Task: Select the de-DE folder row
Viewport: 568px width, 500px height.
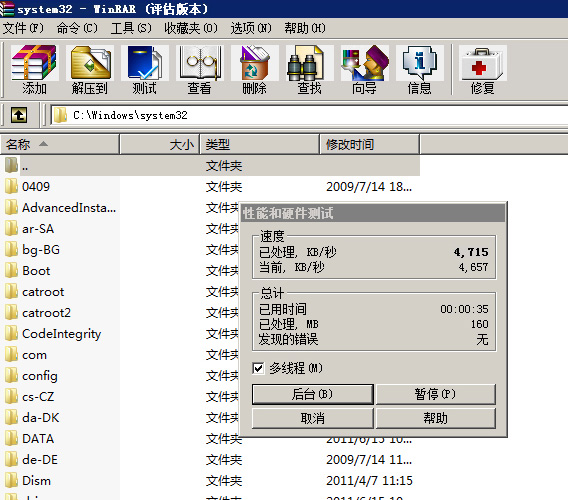Action: (x=60, y=460)
